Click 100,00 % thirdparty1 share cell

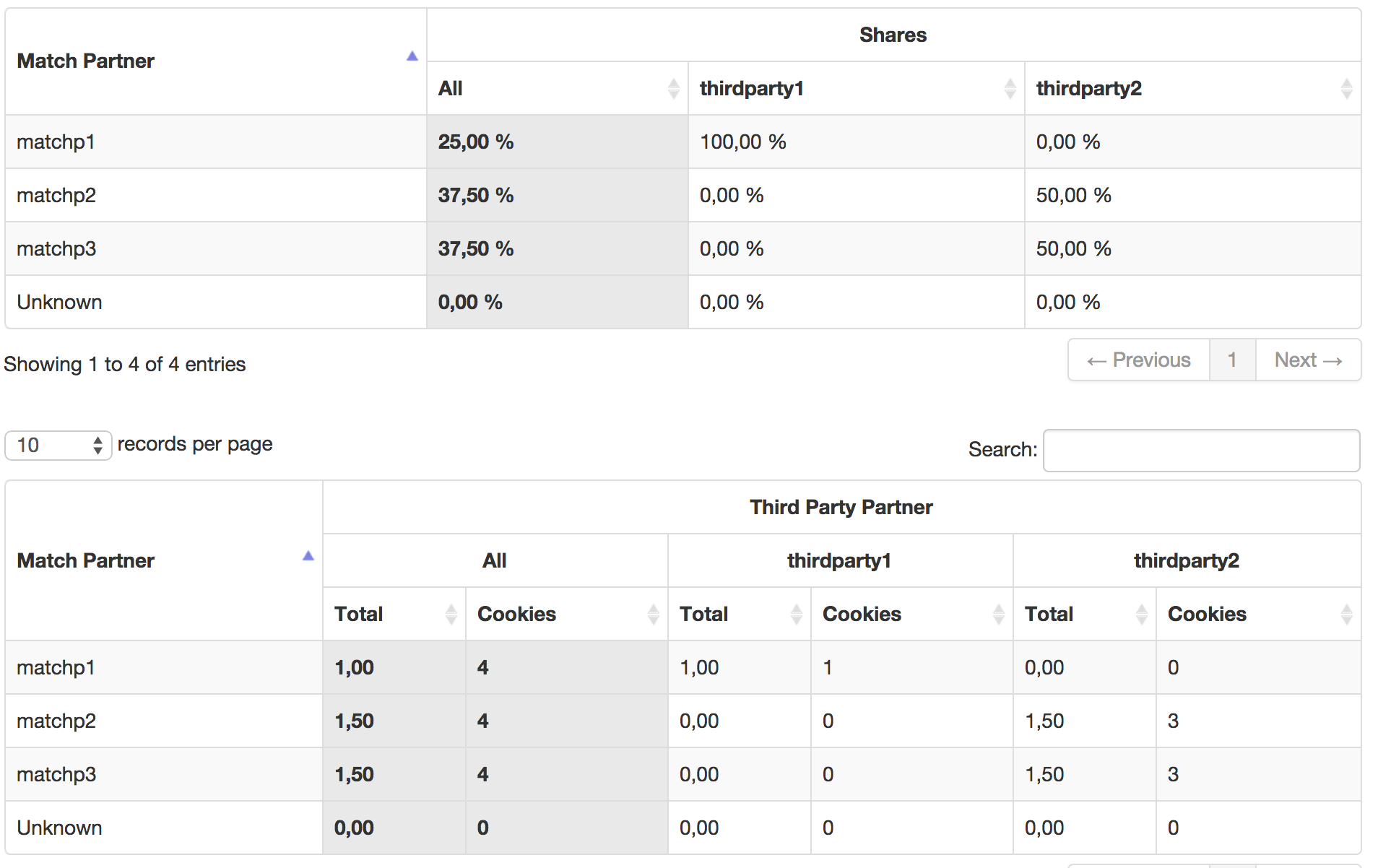pyautogui.click(x=857, y=142)
